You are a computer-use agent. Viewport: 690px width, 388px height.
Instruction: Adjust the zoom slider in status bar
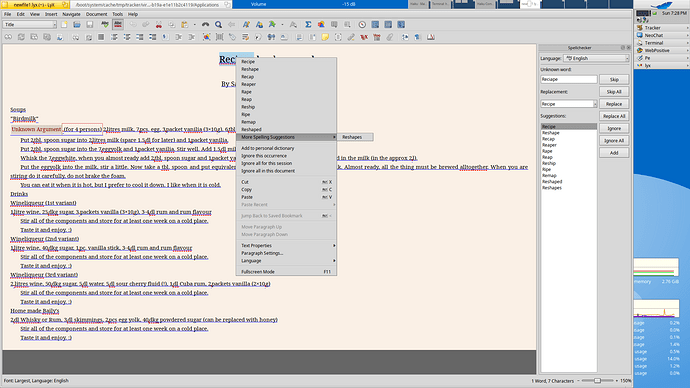[598, 381]
